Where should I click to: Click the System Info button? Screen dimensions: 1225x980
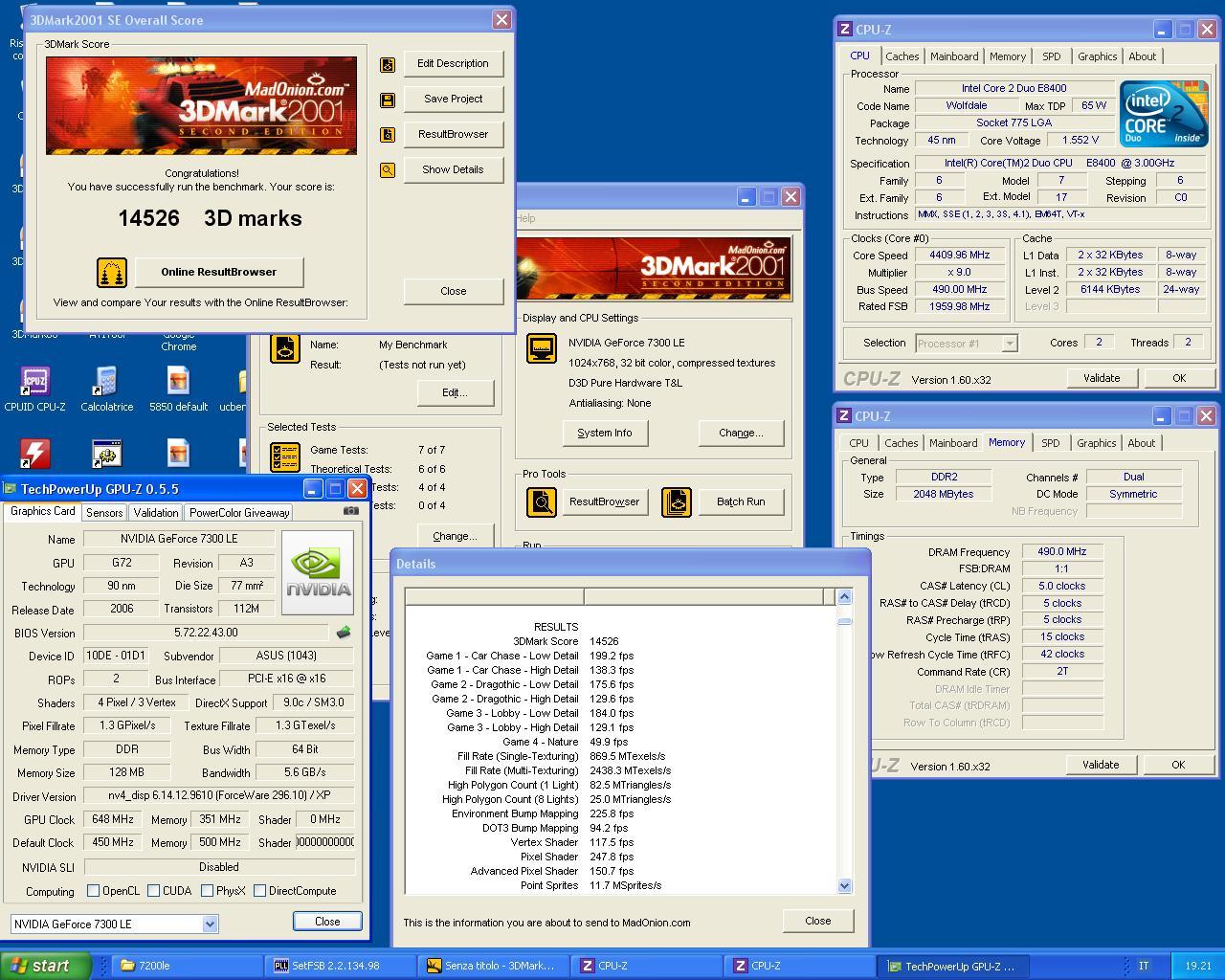pos(605,434)
